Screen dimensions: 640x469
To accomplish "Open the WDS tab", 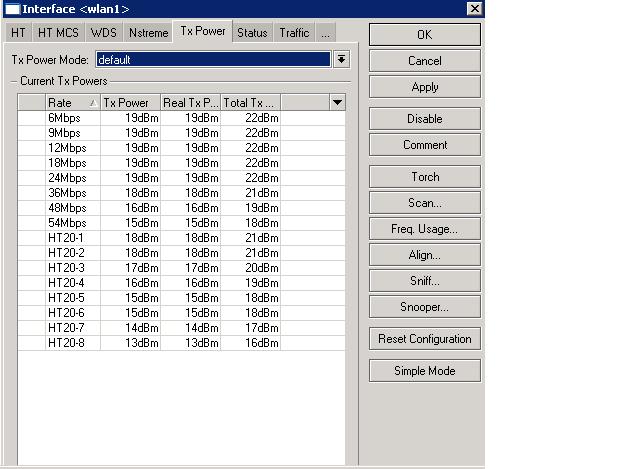I will (103, 33).
